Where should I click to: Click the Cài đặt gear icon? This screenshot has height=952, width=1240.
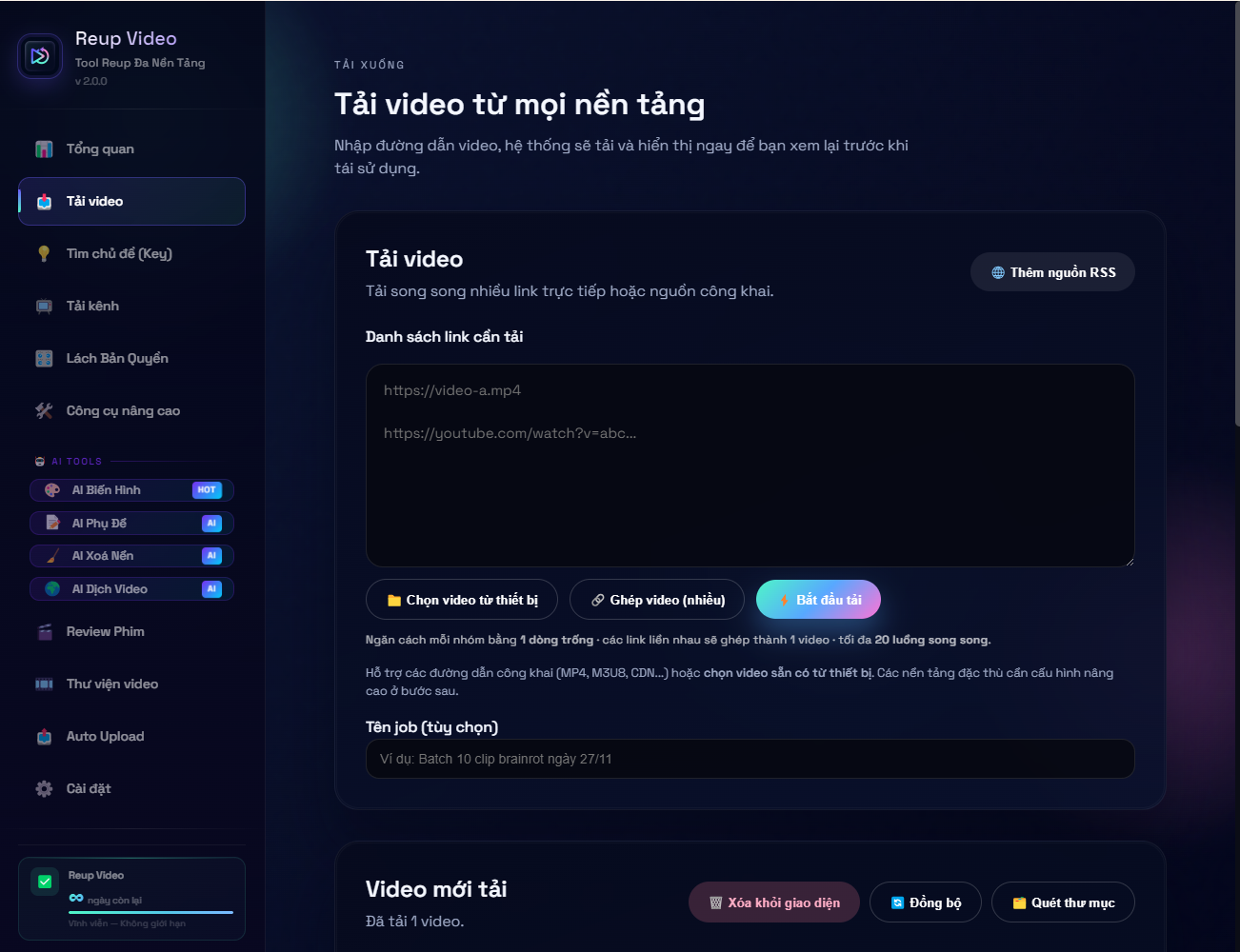coord(44,789)
